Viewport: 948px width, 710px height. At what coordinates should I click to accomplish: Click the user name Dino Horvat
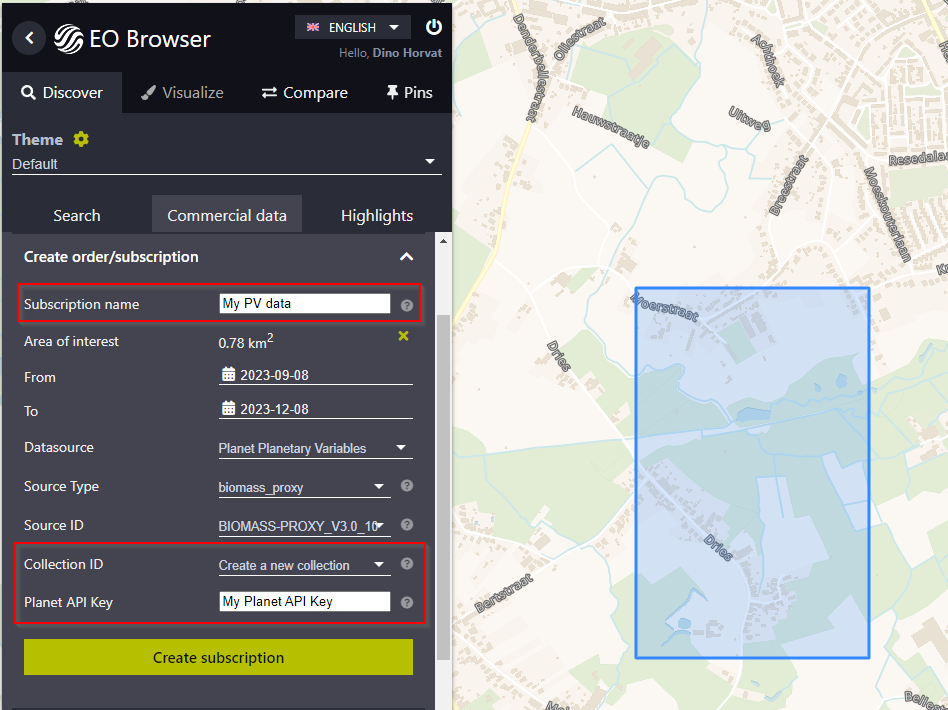(x=407, y=53)
